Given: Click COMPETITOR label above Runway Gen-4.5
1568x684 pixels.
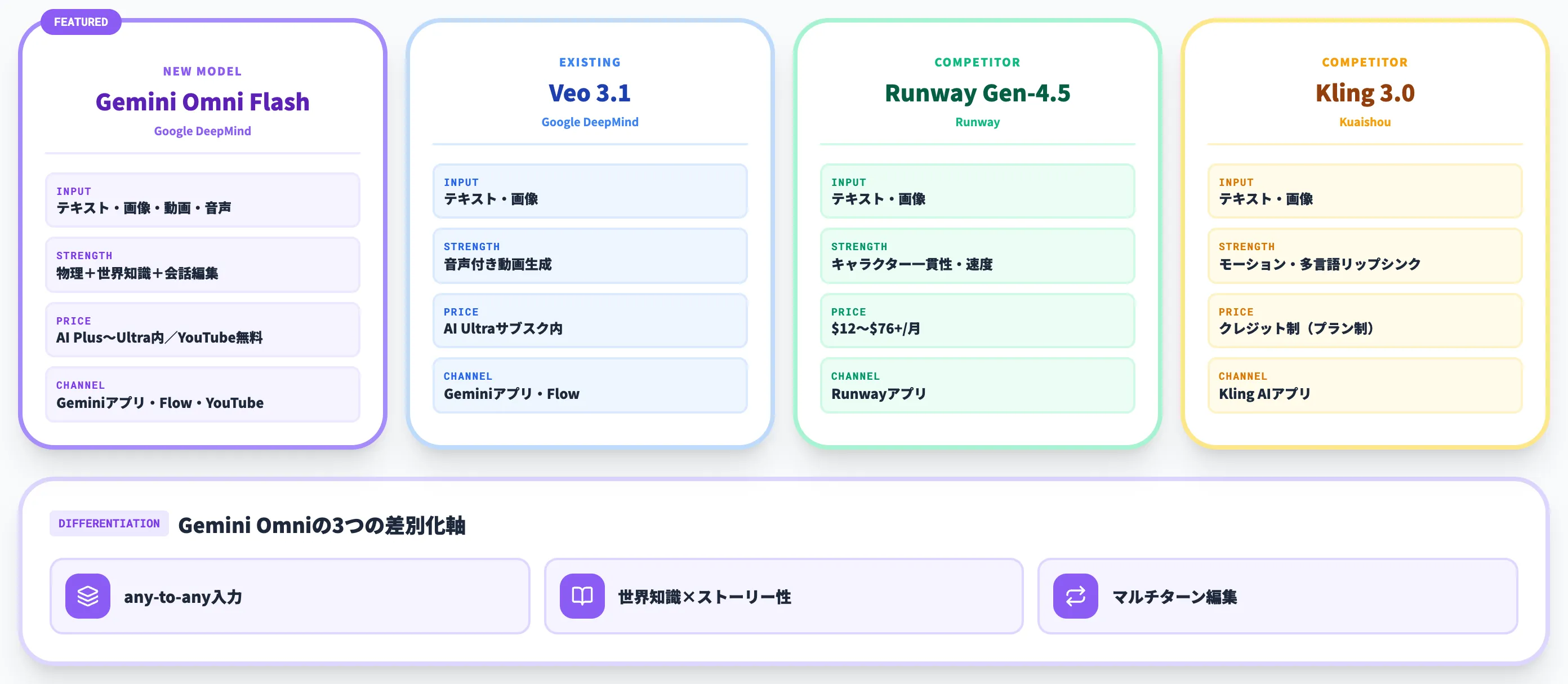Looking at the screenshot, I should point(977,62).
